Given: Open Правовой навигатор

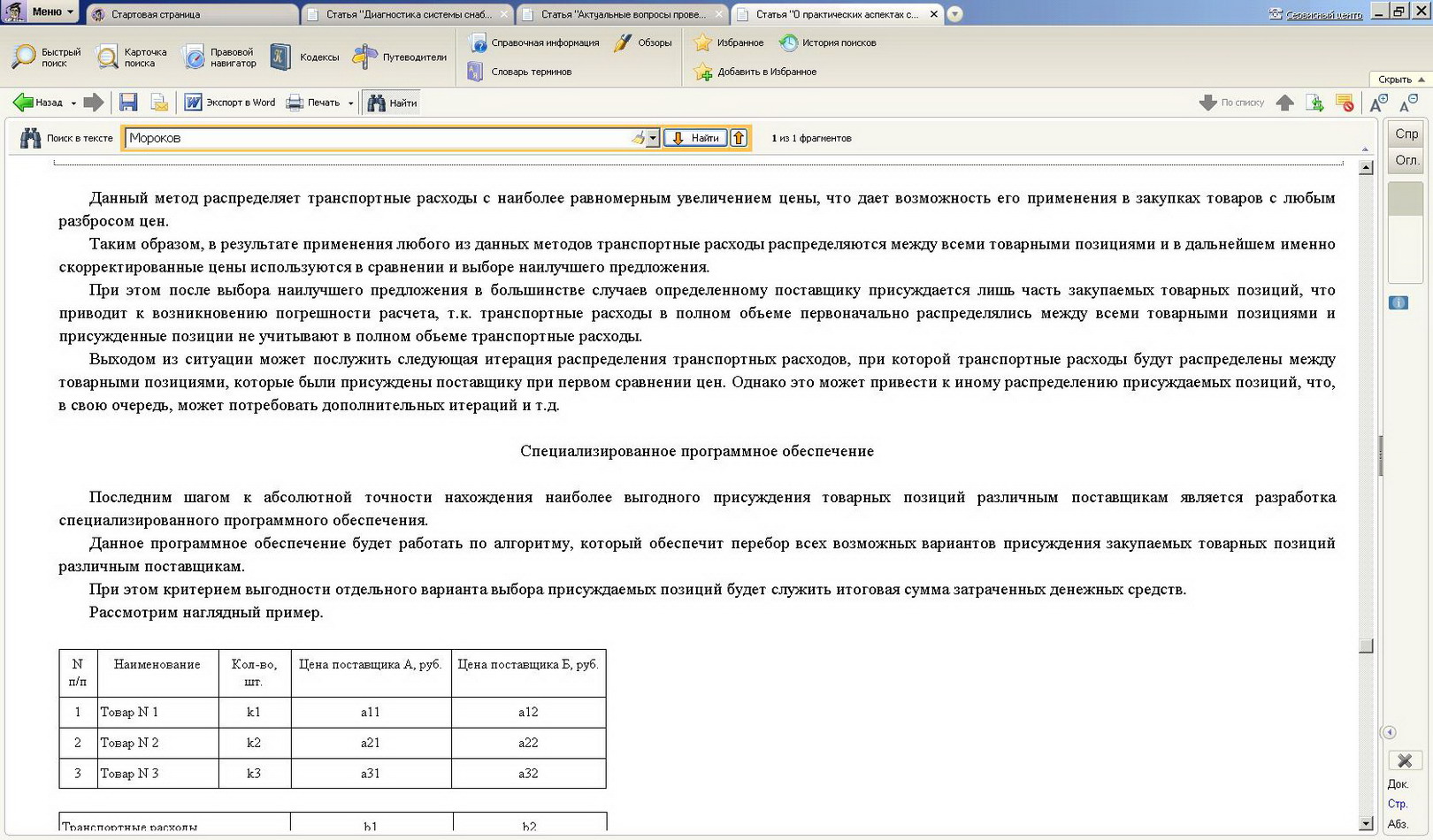Looking at the screenshot, I should (219, 57).
